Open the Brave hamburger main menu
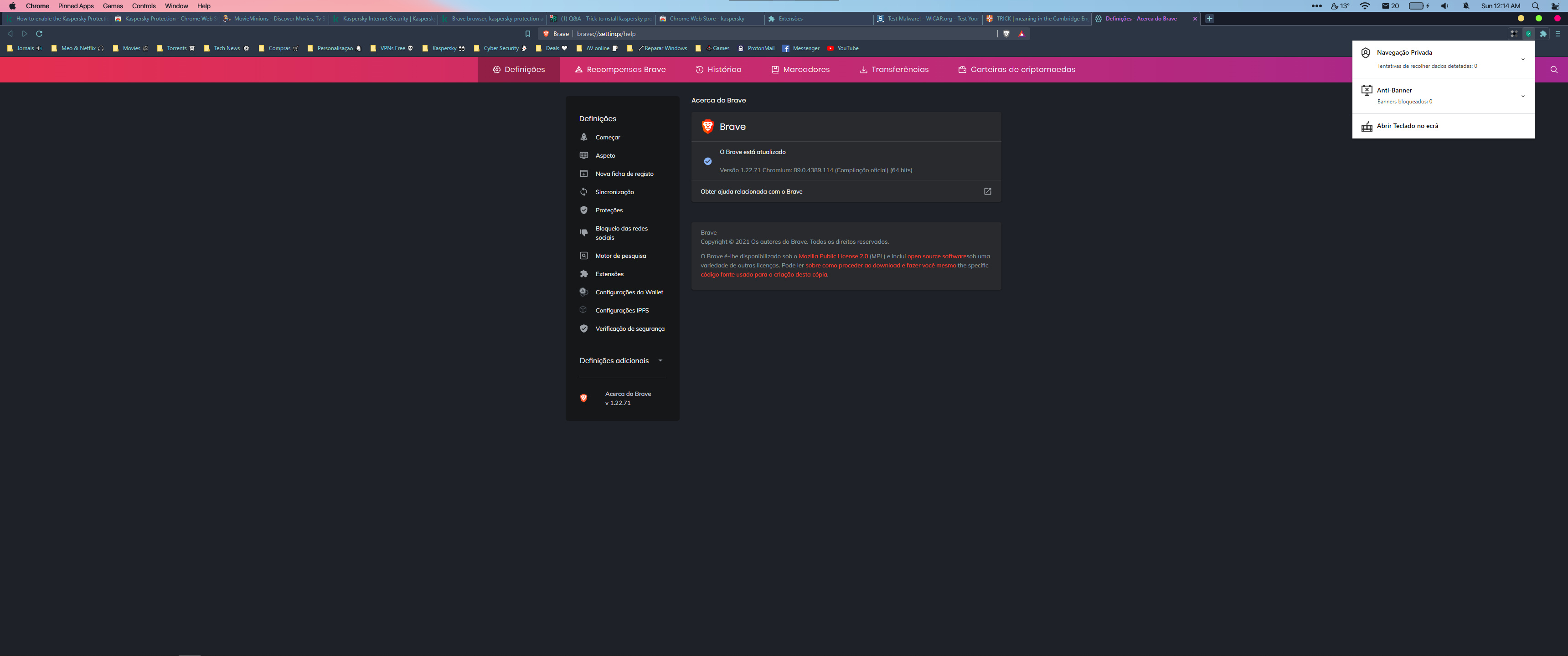 (x=1558, y=34)
